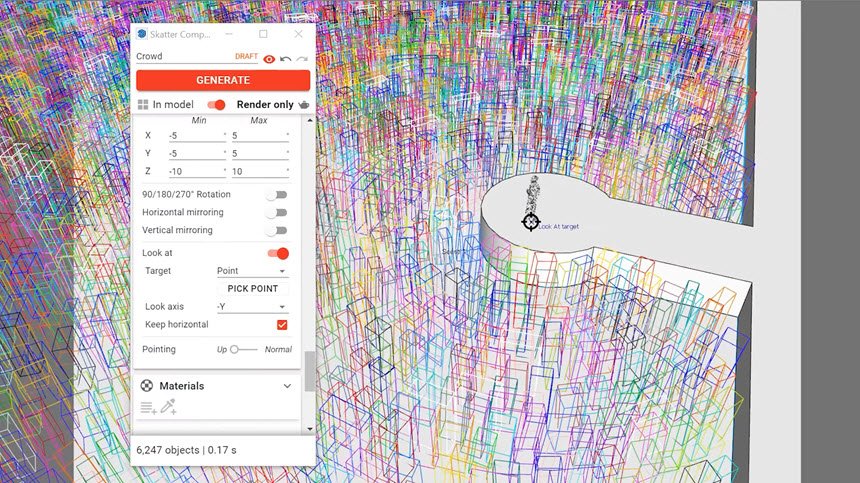Click the add material list icon

click(148, 407)
